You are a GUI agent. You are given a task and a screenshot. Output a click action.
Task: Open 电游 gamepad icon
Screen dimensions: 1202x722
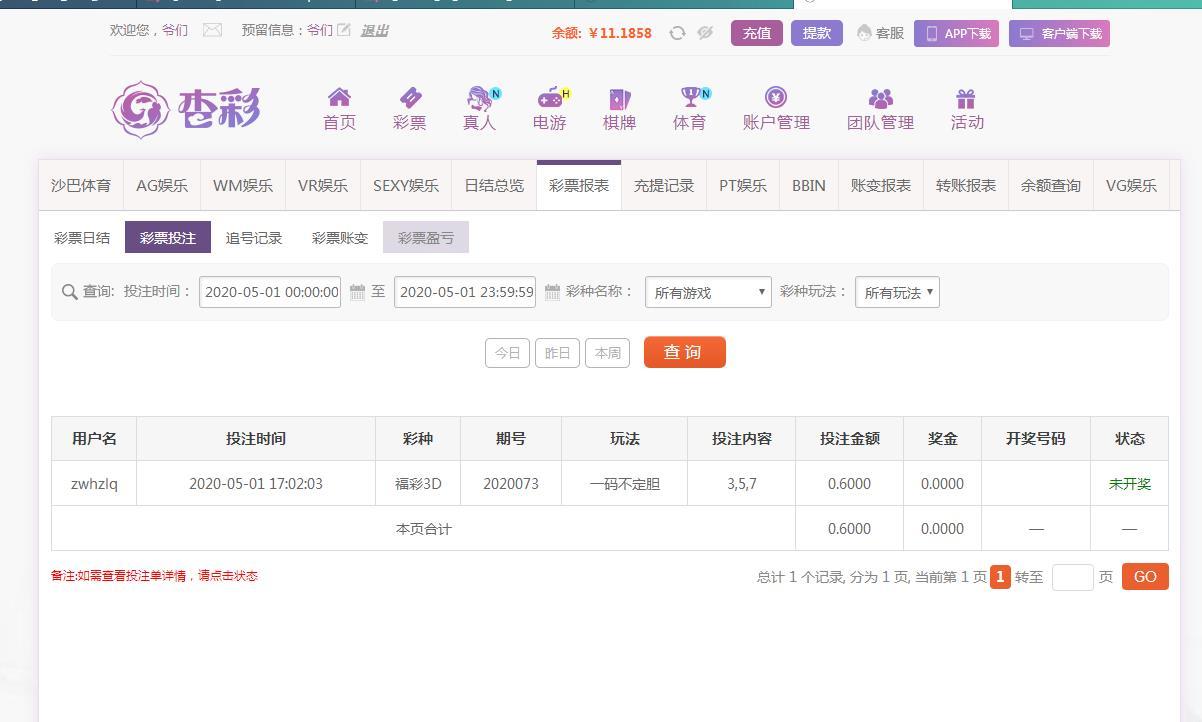pos(551,98)
